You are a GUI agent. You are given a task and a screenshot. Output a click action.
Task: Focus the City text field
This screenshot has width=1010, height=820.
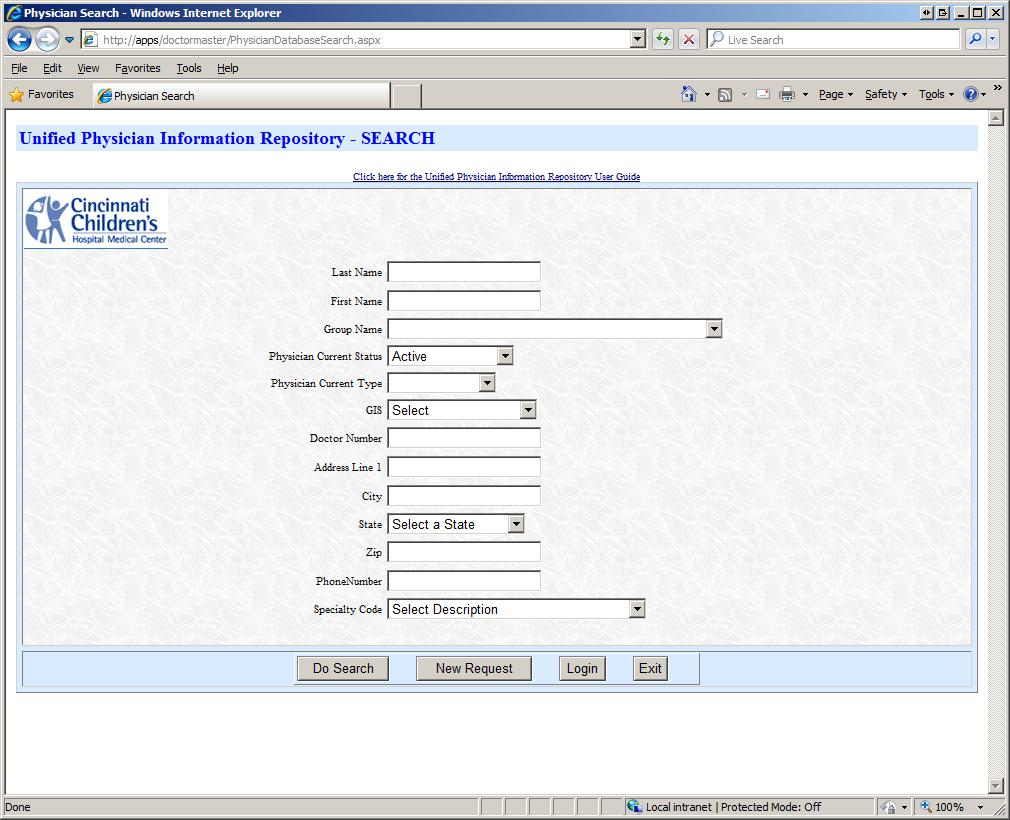point(464,496)
